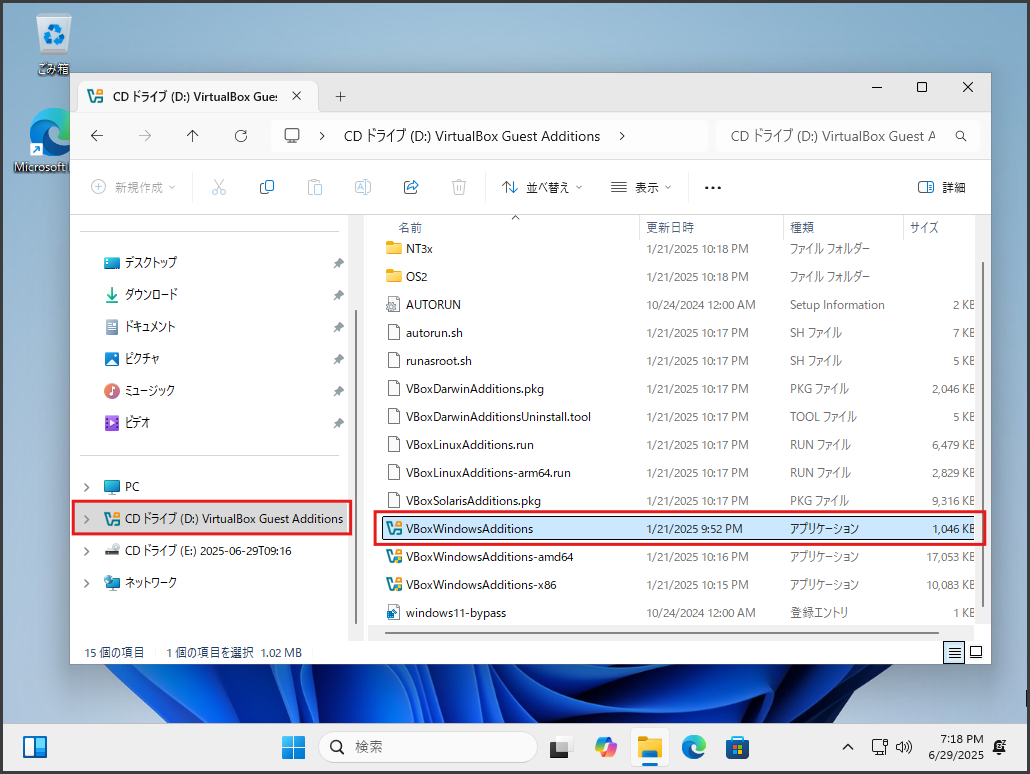This screenshot has height=774, width=1030.
Task: Select windows11-bypass registry file
Action: tap(456, 613)
